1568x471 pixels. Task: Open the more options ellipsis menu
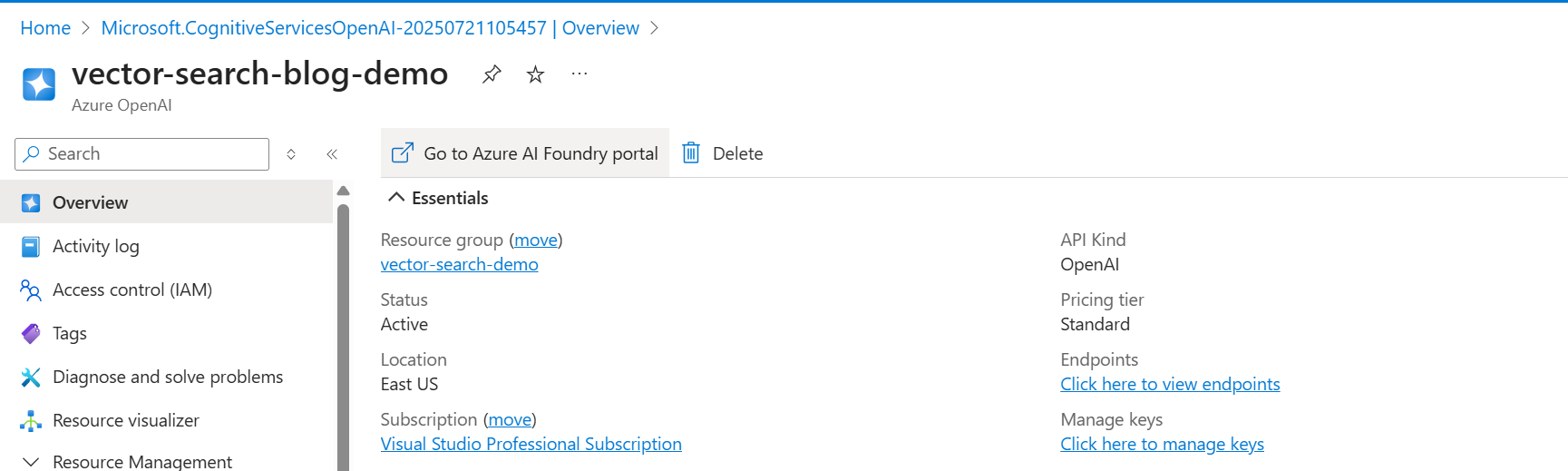[579, 74]
